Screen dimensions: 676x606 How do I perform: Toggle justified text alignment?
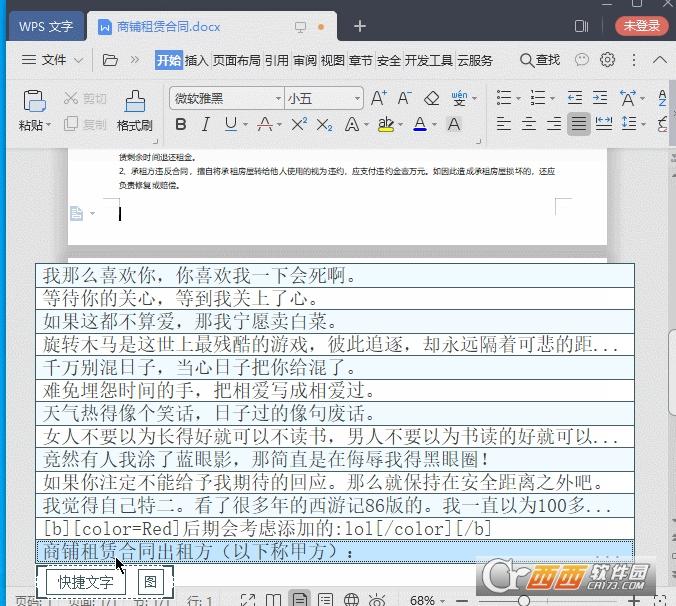(578, 125)
